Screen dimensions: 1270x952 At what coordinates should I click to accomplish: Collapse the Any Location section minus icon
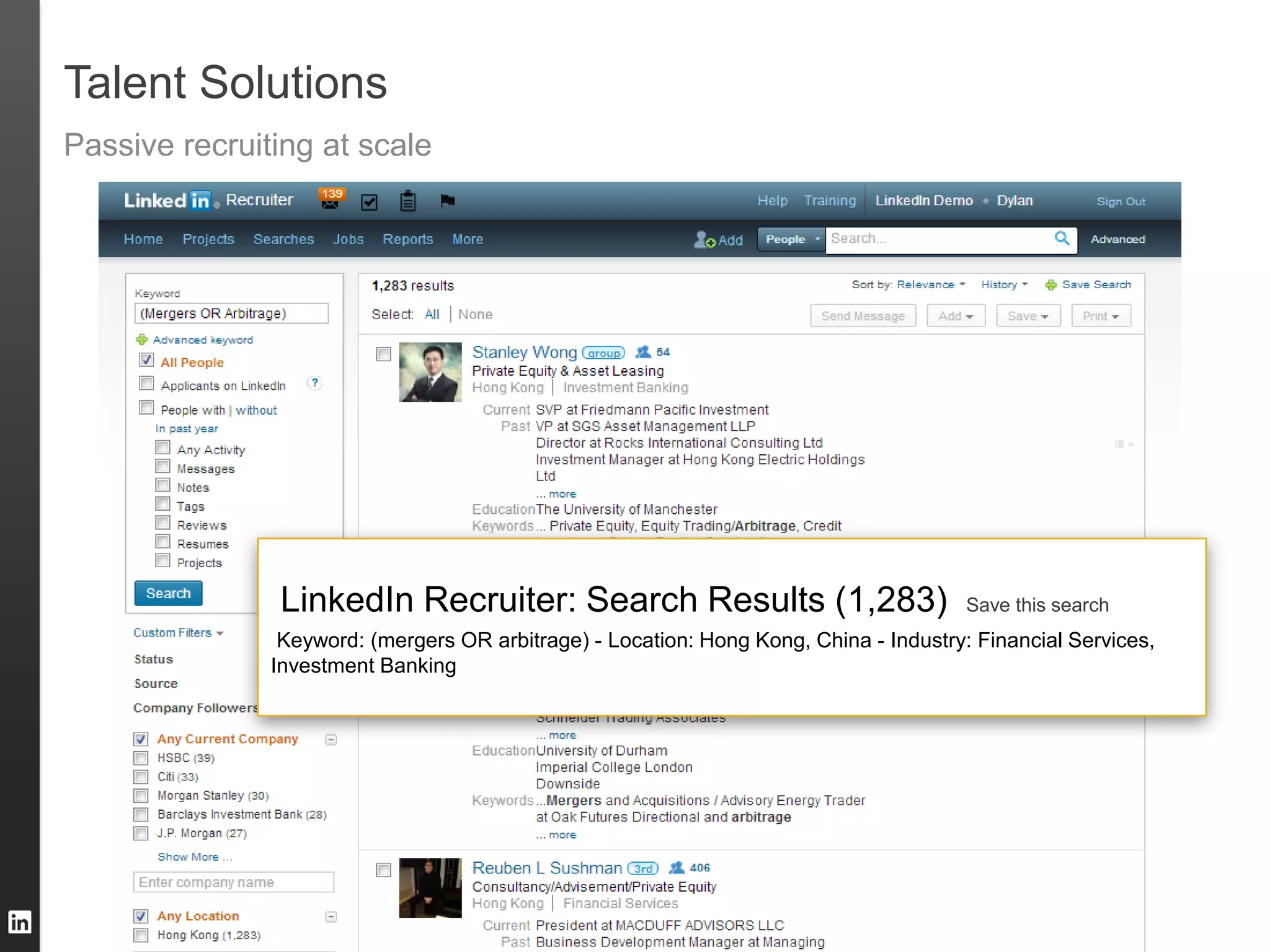pos(331,917)
